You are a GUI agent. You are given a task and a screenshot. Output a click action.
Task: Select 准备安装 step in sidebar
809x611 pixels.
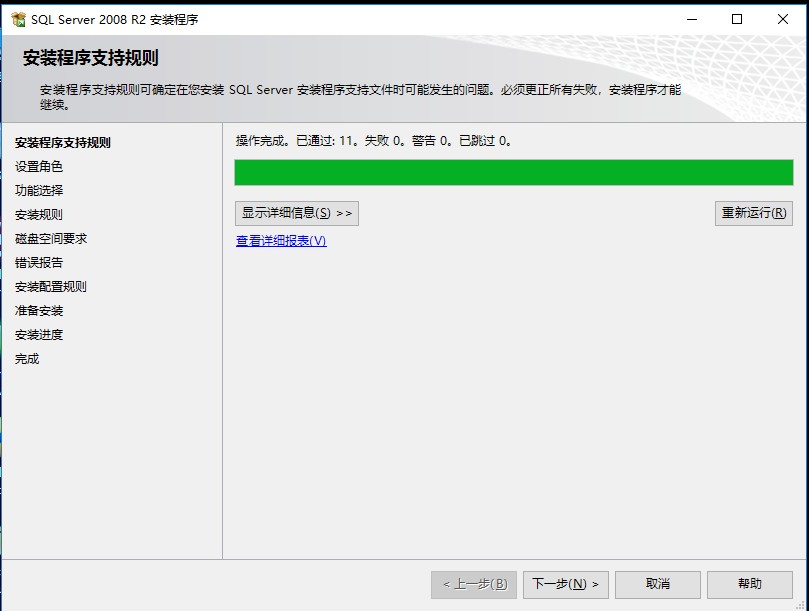(x=39, y=310)
